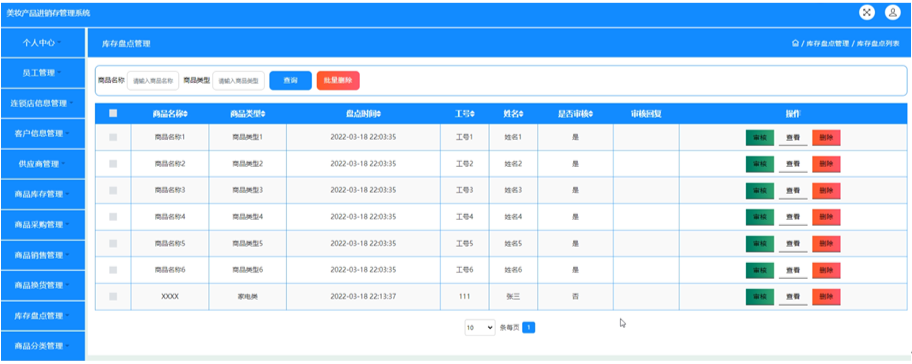Screen dimensions: 912x364
Task: Sort by 姓名 column arrows
Action: (521, 114)
